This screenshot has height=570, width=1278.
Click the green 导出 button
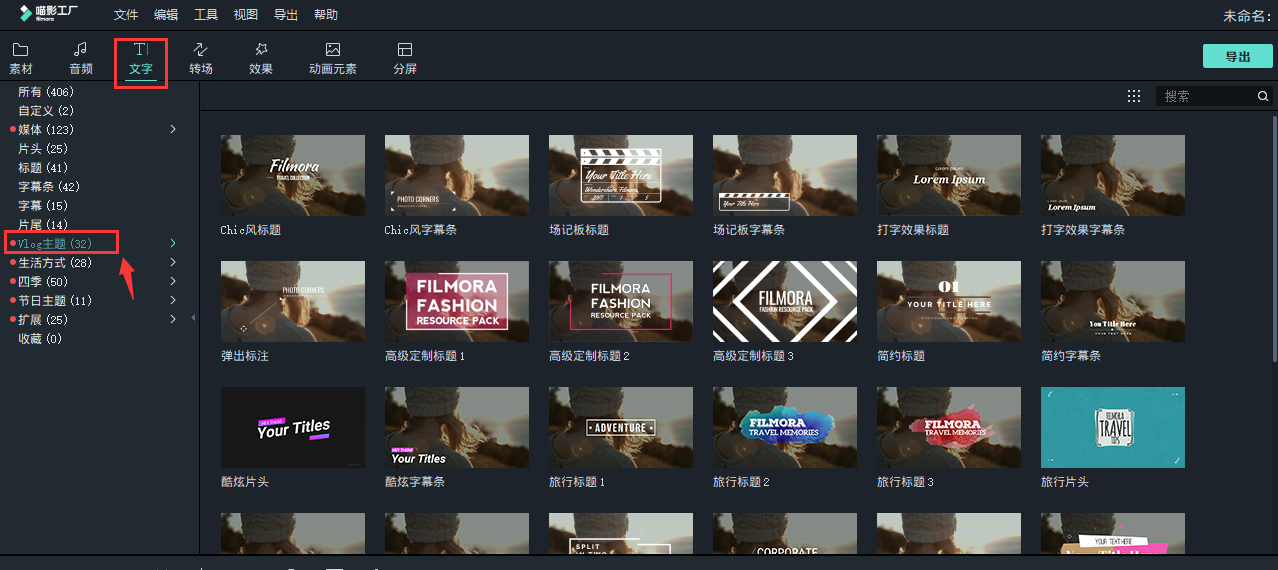point(1237,56)
